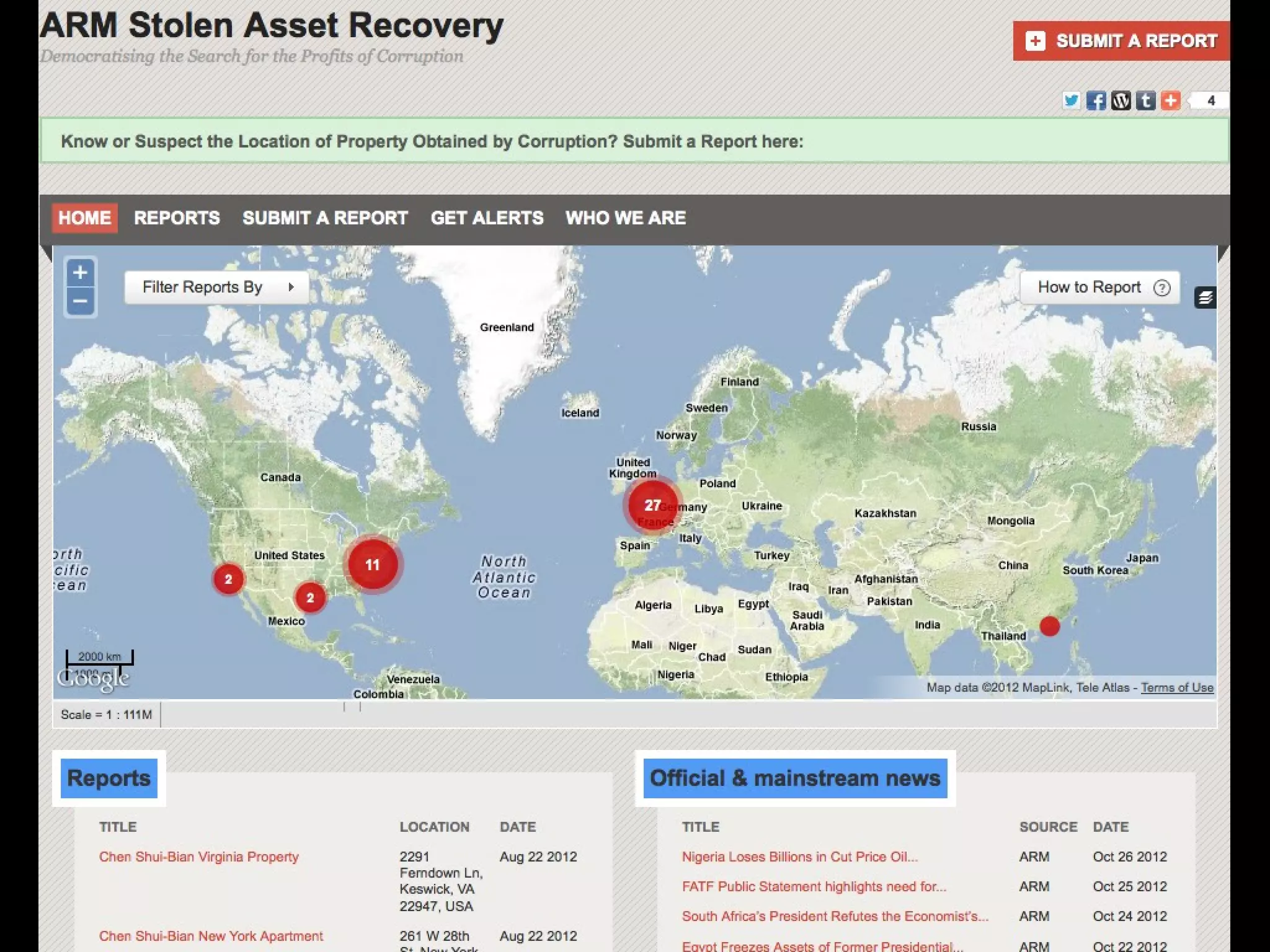Open Chen Shui-Bian Virginia Property report
Screen dimensions: 1270x952
(x=199, y=857)
